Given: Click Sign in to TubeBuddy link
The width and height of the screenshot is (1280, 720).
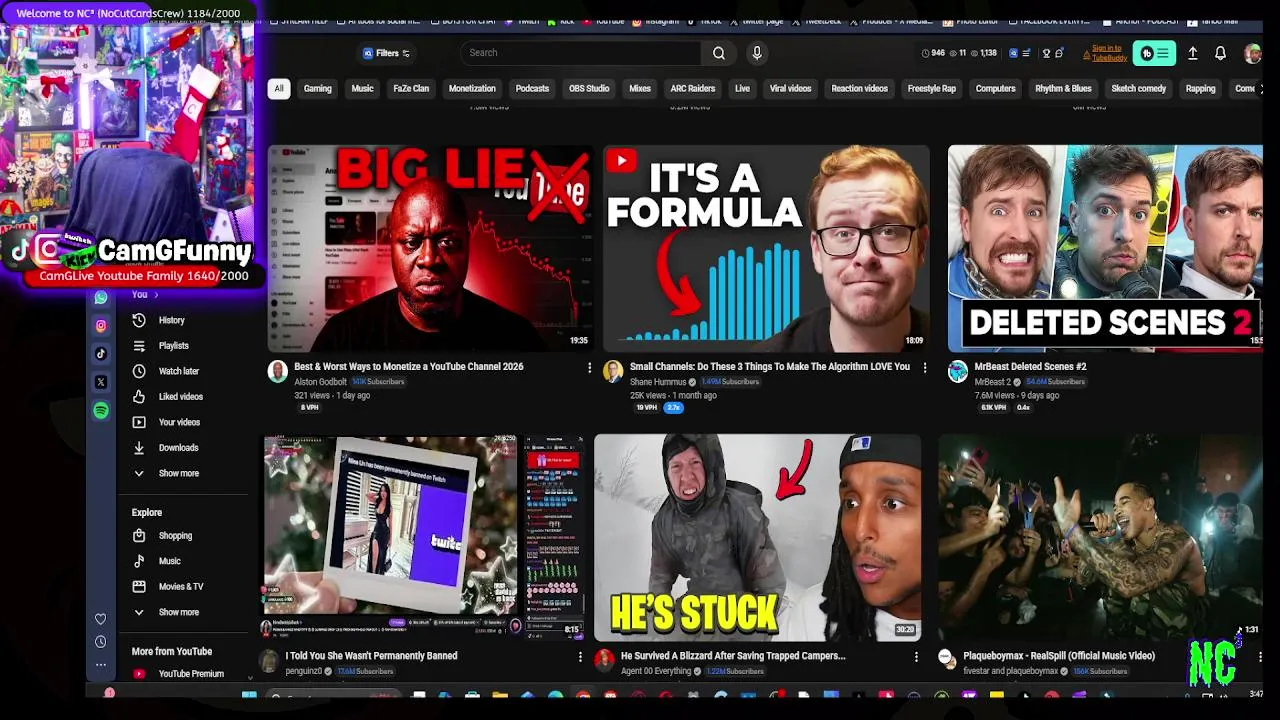Looking at the screenshot, I should click(x=1108, y=53).
